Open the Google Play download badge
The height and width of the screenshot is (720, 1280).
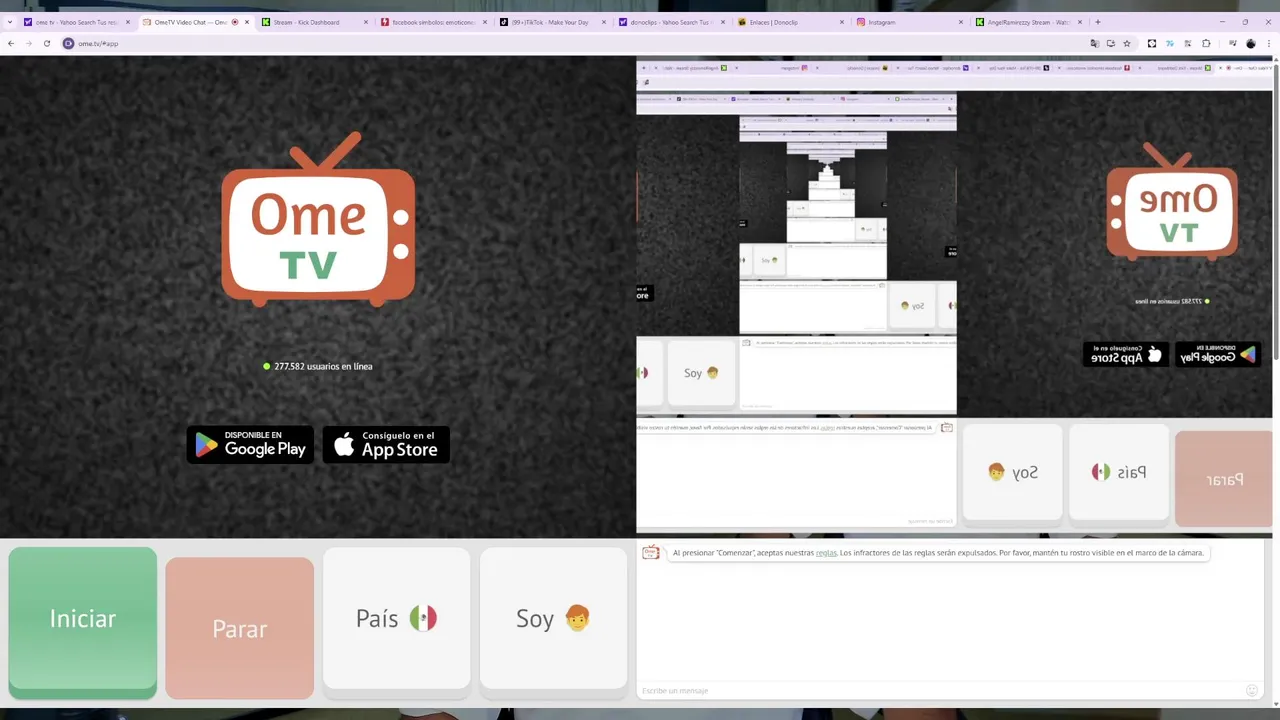(x=250, y=445)
